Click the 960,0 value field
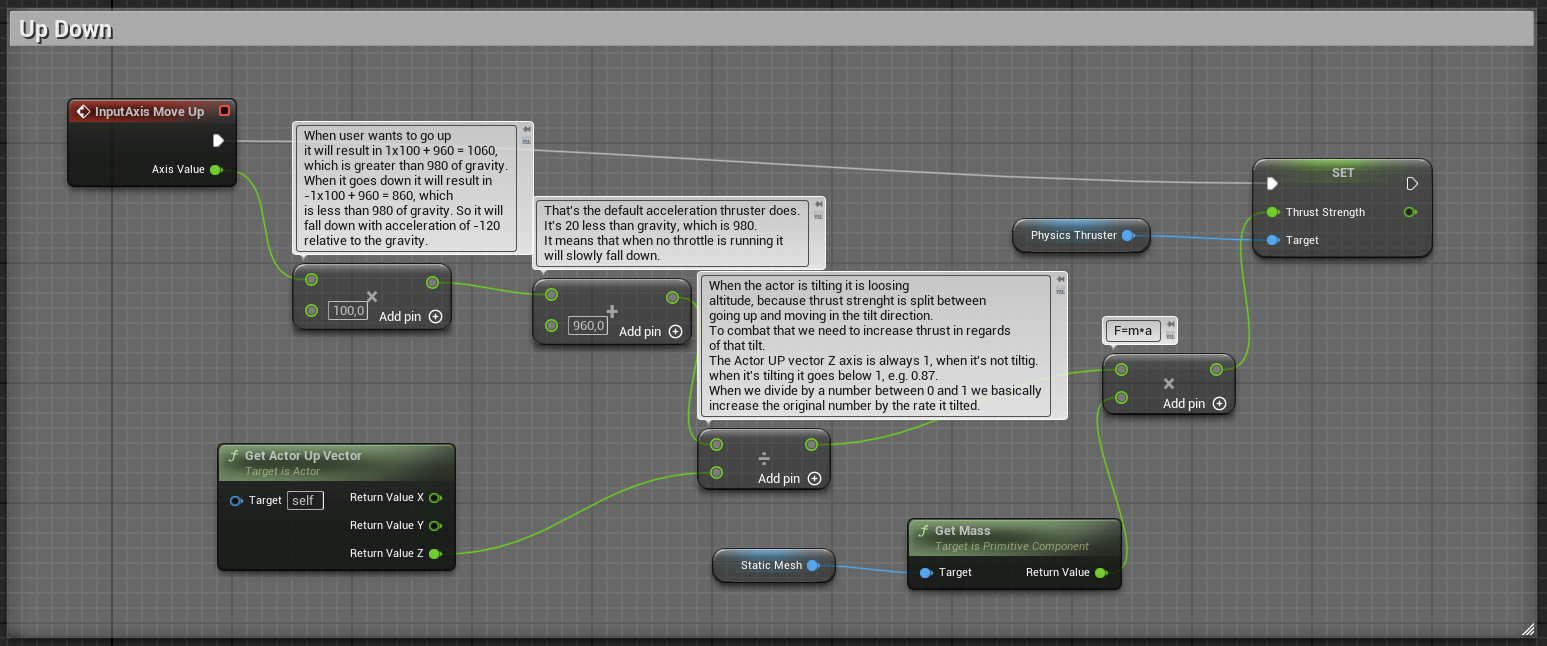 pyautogui.click(x=588, y=326)
